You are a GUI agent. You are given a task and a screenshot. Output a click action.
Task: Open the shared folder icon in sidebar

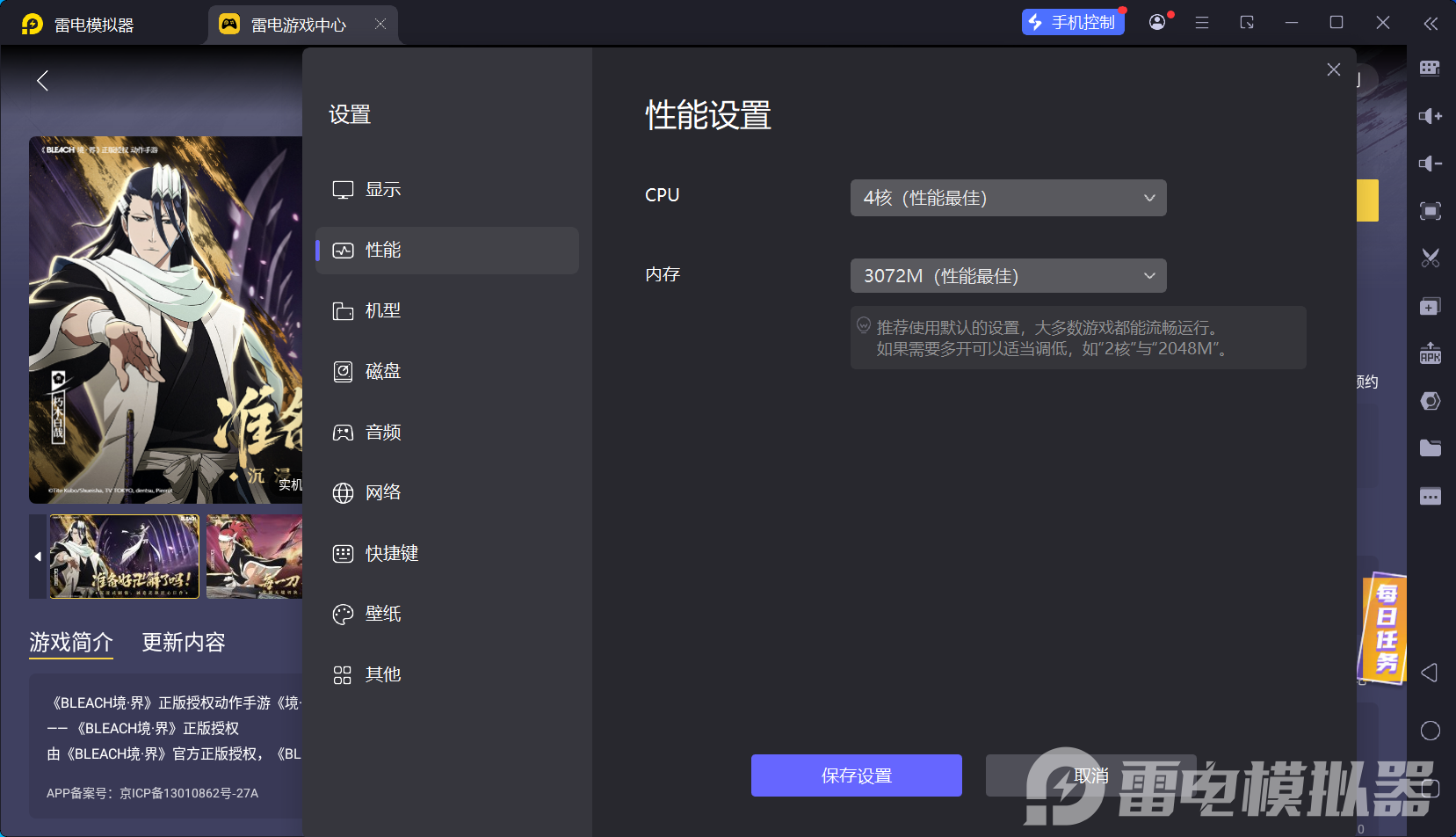pyautogui.click(x=1430, y=448)
